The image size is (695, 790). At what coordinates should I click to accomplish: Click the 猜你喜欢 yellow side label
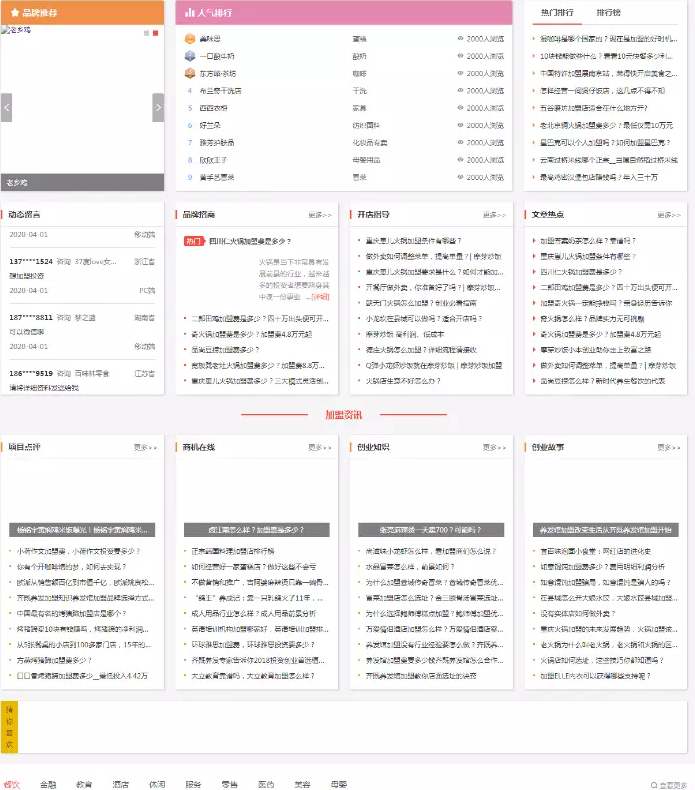tap(9, 727)
